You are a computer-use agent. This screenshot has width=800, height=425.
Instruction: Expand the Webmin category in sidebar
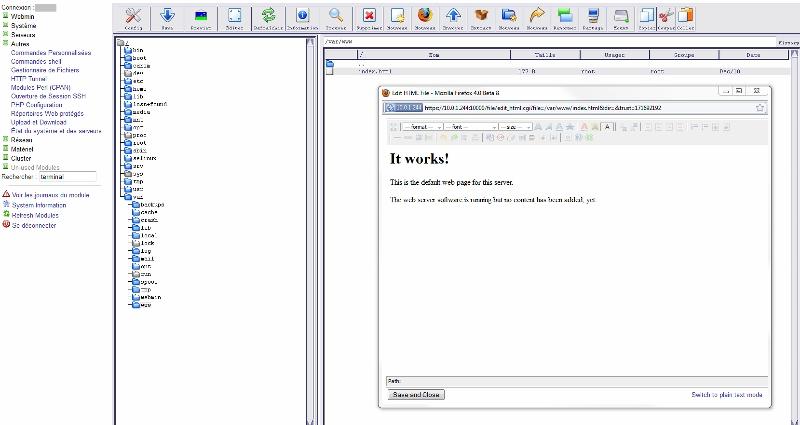(x=22, y=16)
